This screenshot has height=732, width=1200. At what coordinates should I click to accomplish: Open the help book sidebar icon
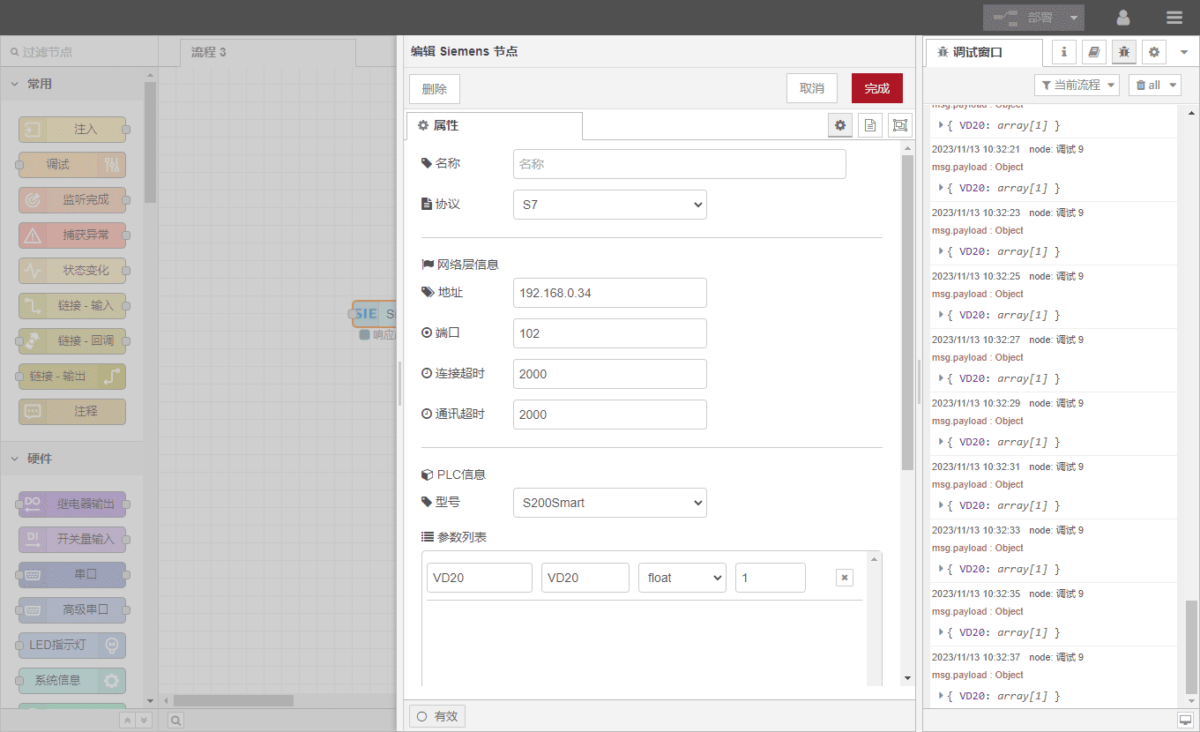(x=1094, y=52)
